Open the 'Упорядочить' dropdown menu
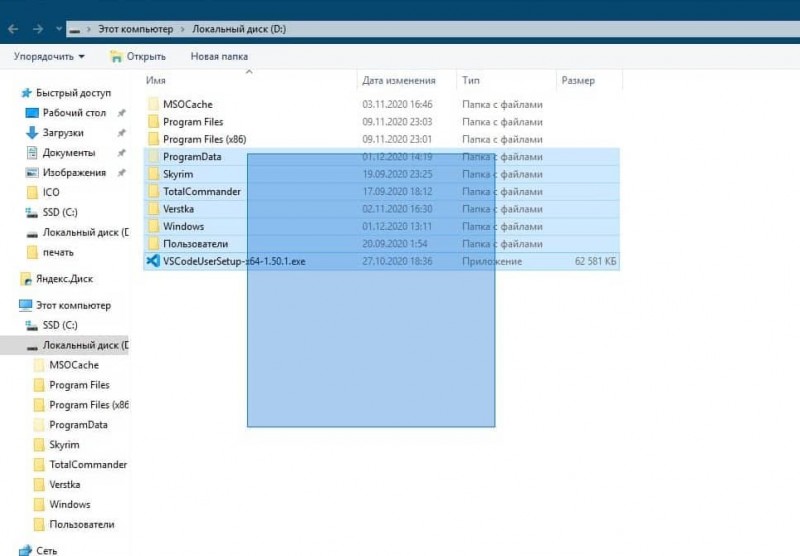The height and width of the screenshot is (556, 800). [49, 56]
